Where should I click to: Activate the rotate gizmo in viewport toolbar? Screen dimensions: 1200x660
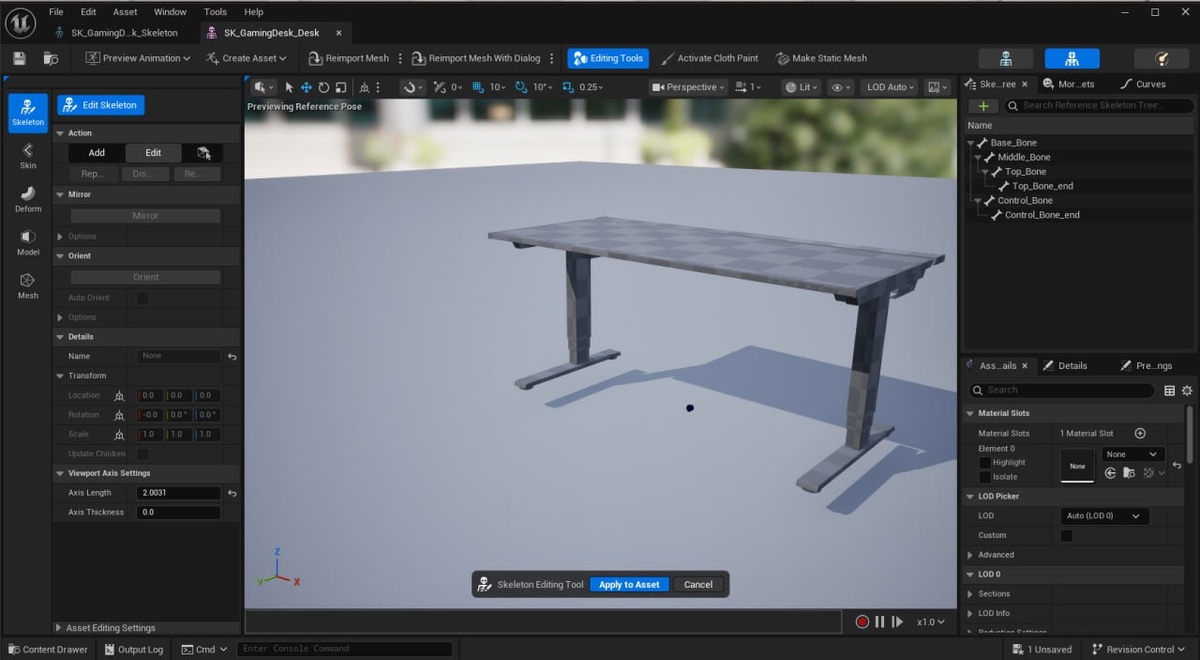[x=323, y=87]
